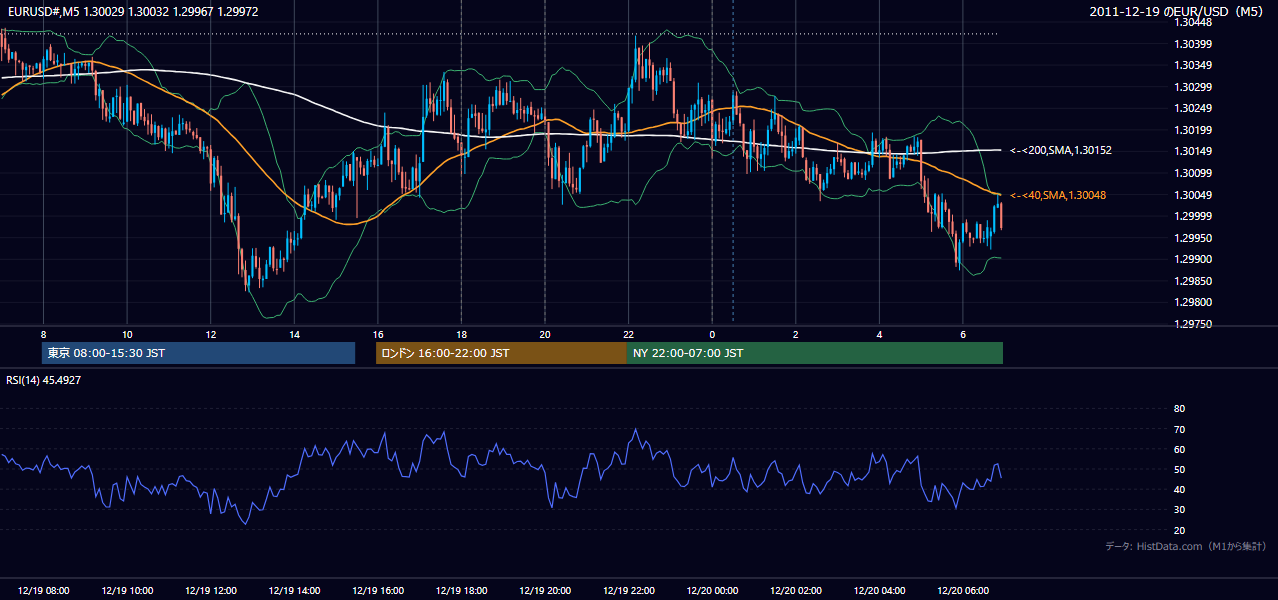Click hour label 22 on price chart axis
This screenshot has height=600, width=1278.
coord(628,334)
